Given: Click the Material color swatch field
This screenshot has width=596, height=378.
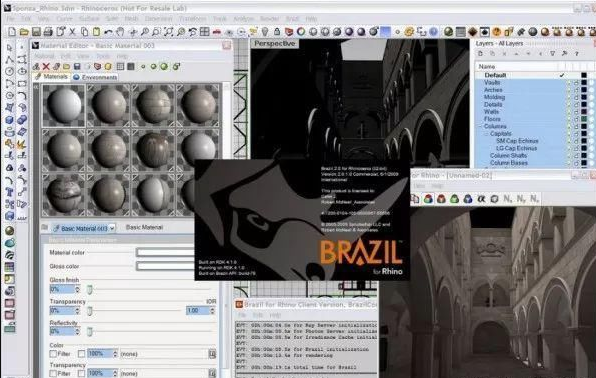Looking at the screenshot, I should click(165, 252).
